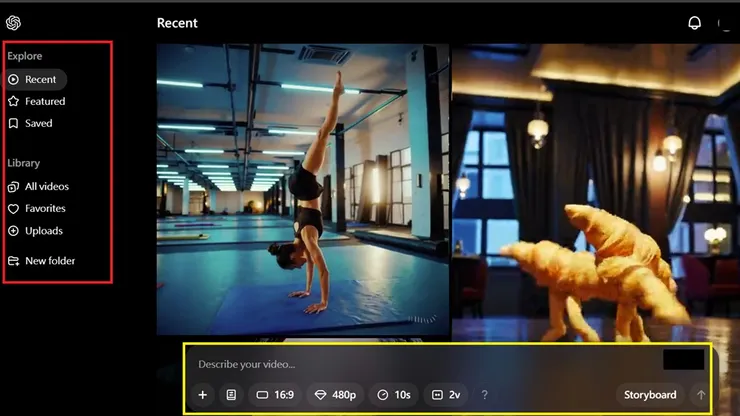The width and height of the screenshot is (740, 416).
Task: Open the 10s duration dropdown
Action: (394, 395)
